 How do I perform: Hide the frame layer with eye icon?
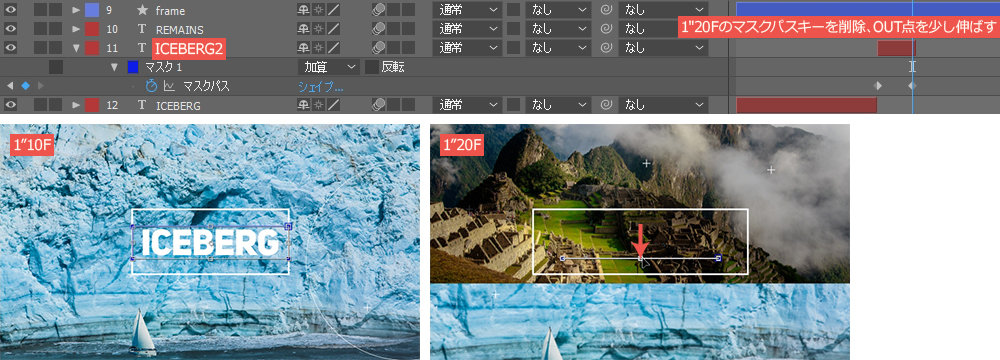click(11, 10)
